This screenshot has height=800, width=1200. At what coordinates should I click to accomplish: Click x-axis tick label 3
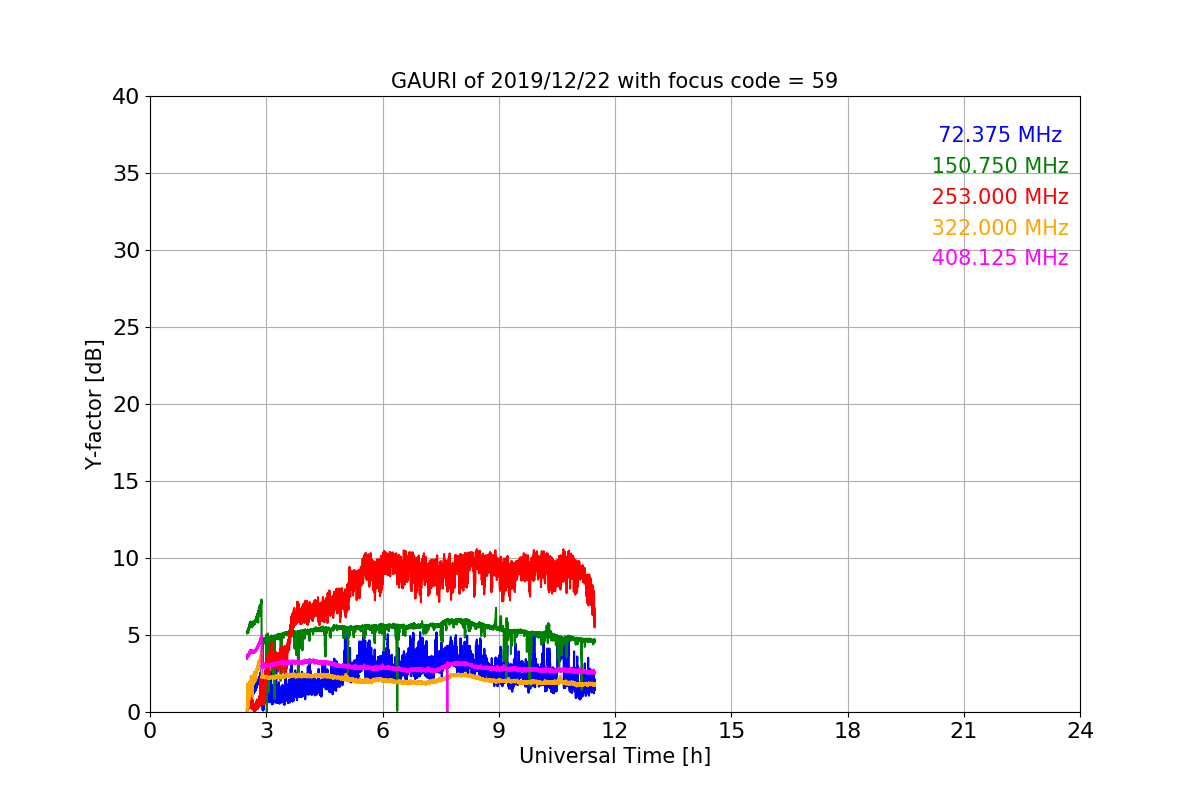click(x=266, y=731)
